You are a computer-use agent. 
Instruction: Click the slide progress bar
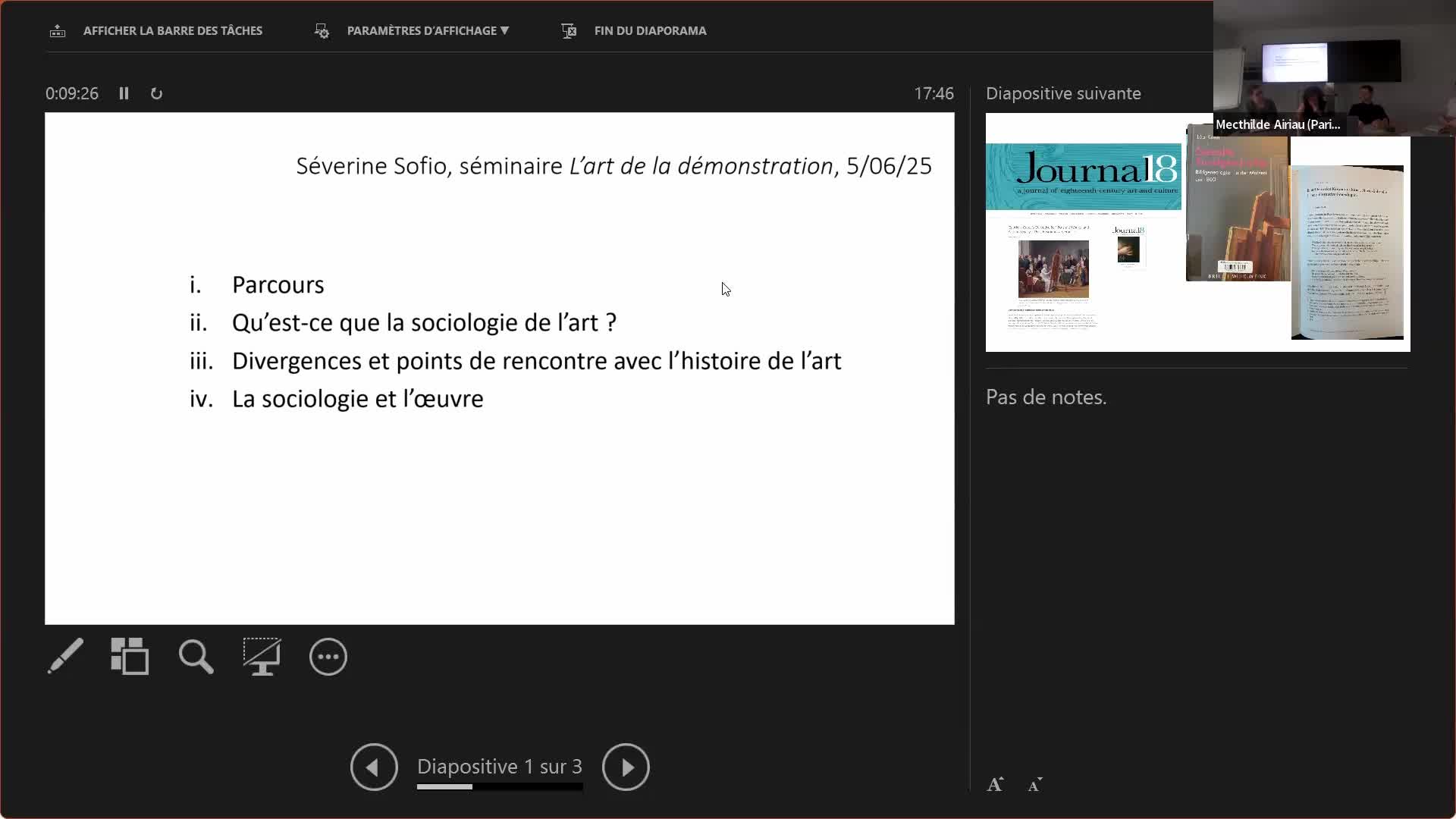point(500,786)
